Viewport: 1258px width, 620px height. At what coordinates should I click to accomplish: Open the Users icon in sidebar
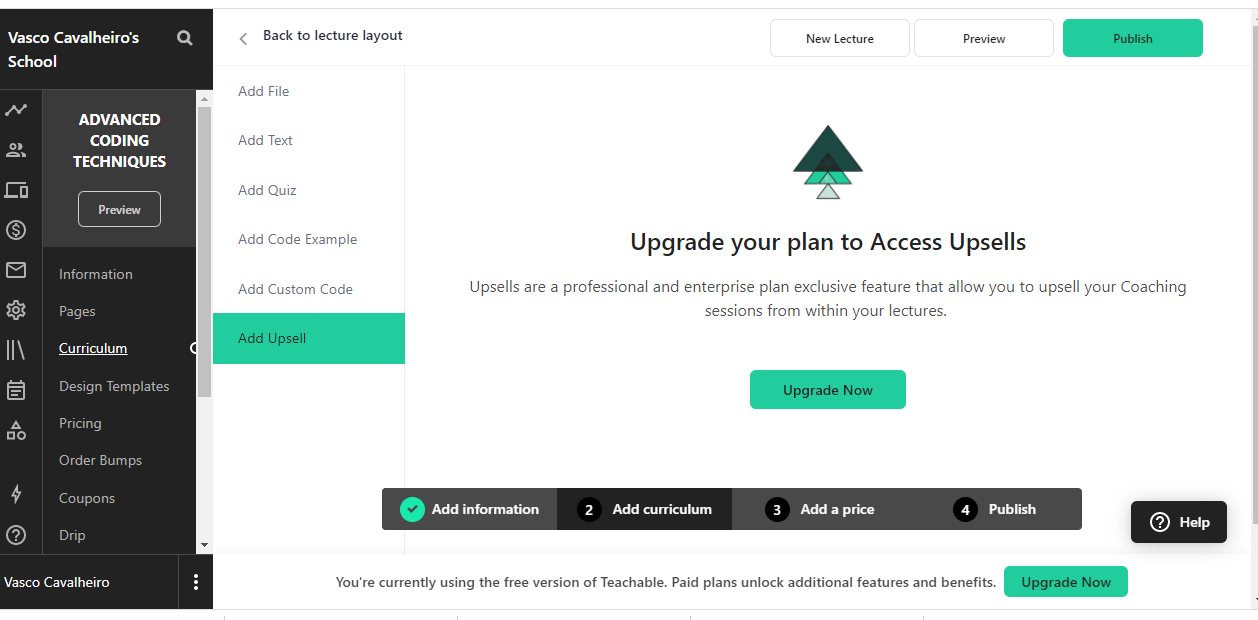(16, 150)
